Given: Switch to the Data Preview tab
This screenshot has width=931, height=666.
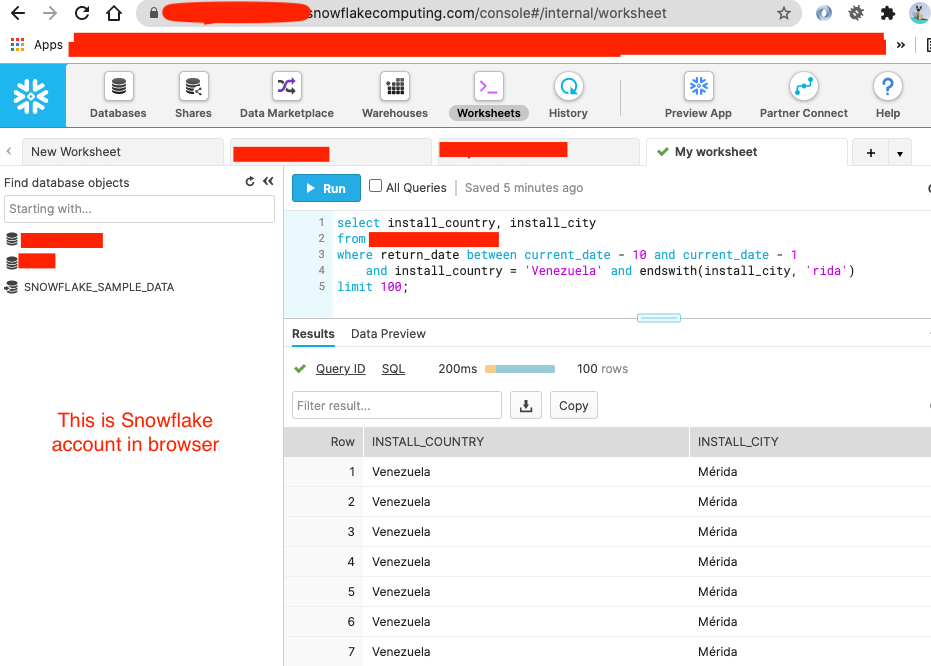Looking at the screenshot, I should point(388,333).
